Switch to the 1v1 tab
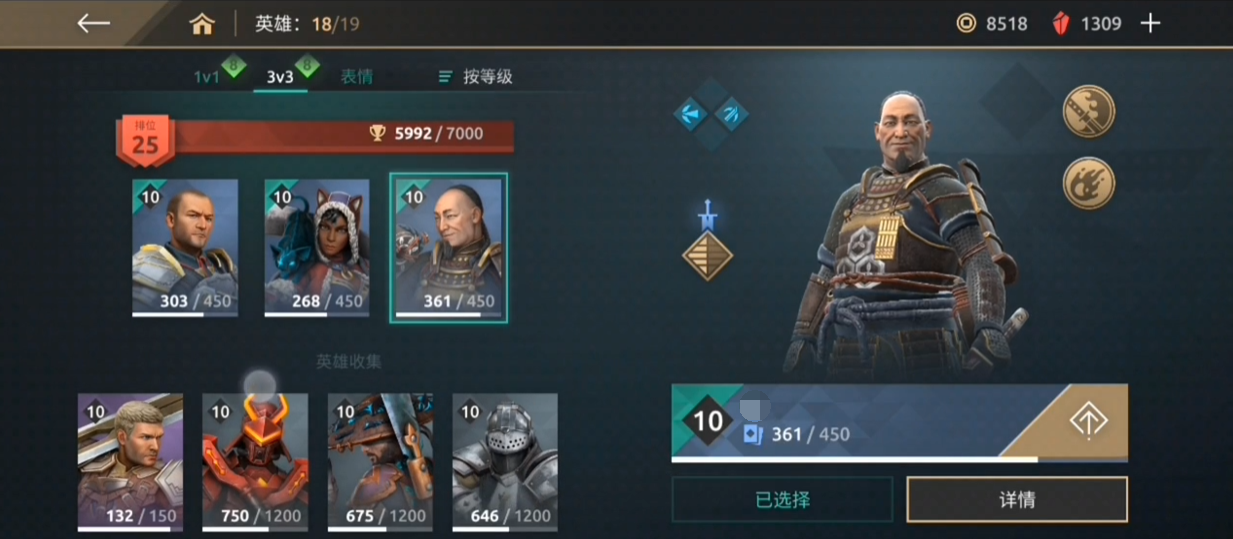The width and height of the screenshot is (1233, 539). pyautogui.click(x=207, y=77)
